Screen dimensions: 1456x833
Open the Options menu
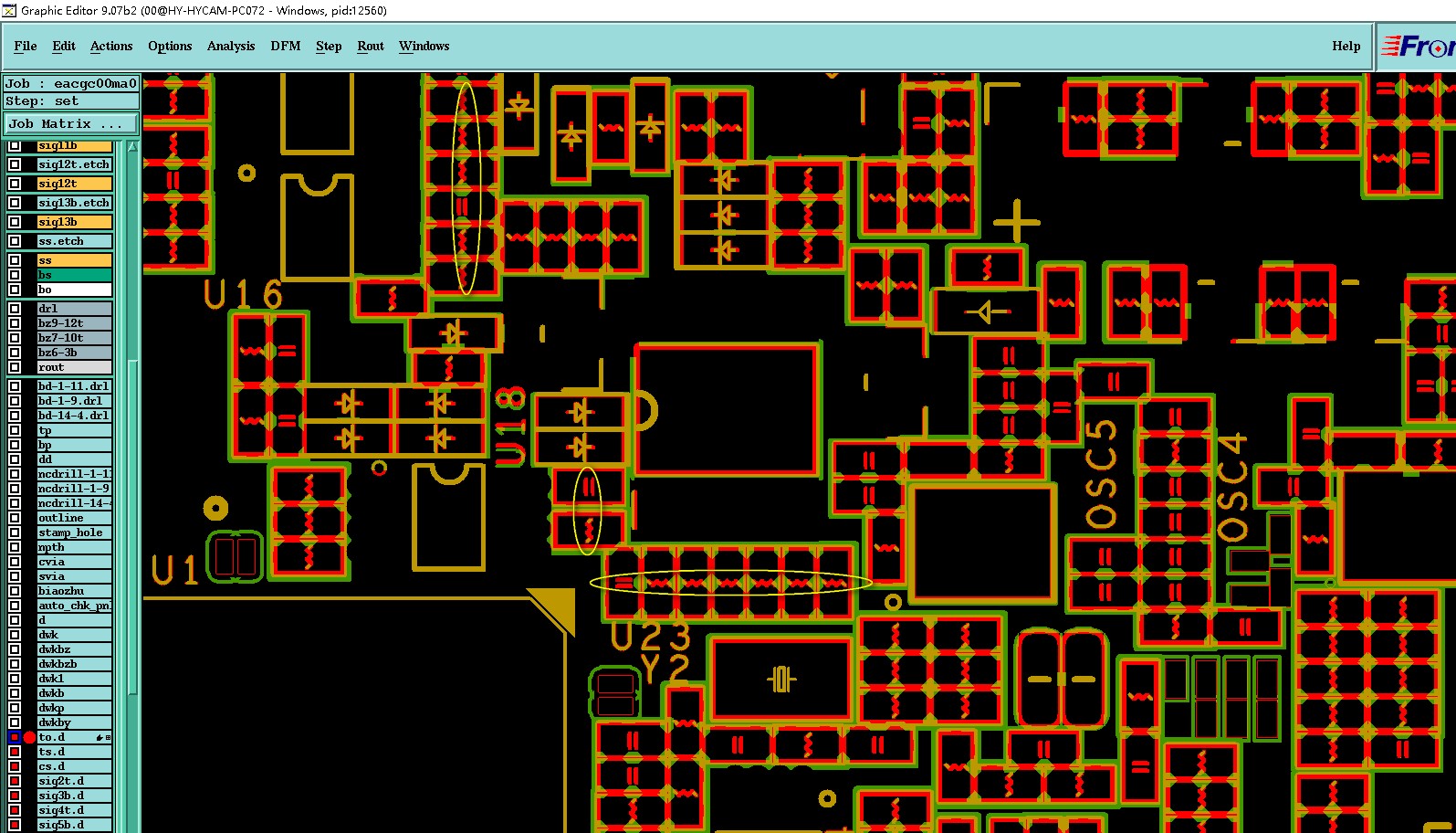[170, 46]
